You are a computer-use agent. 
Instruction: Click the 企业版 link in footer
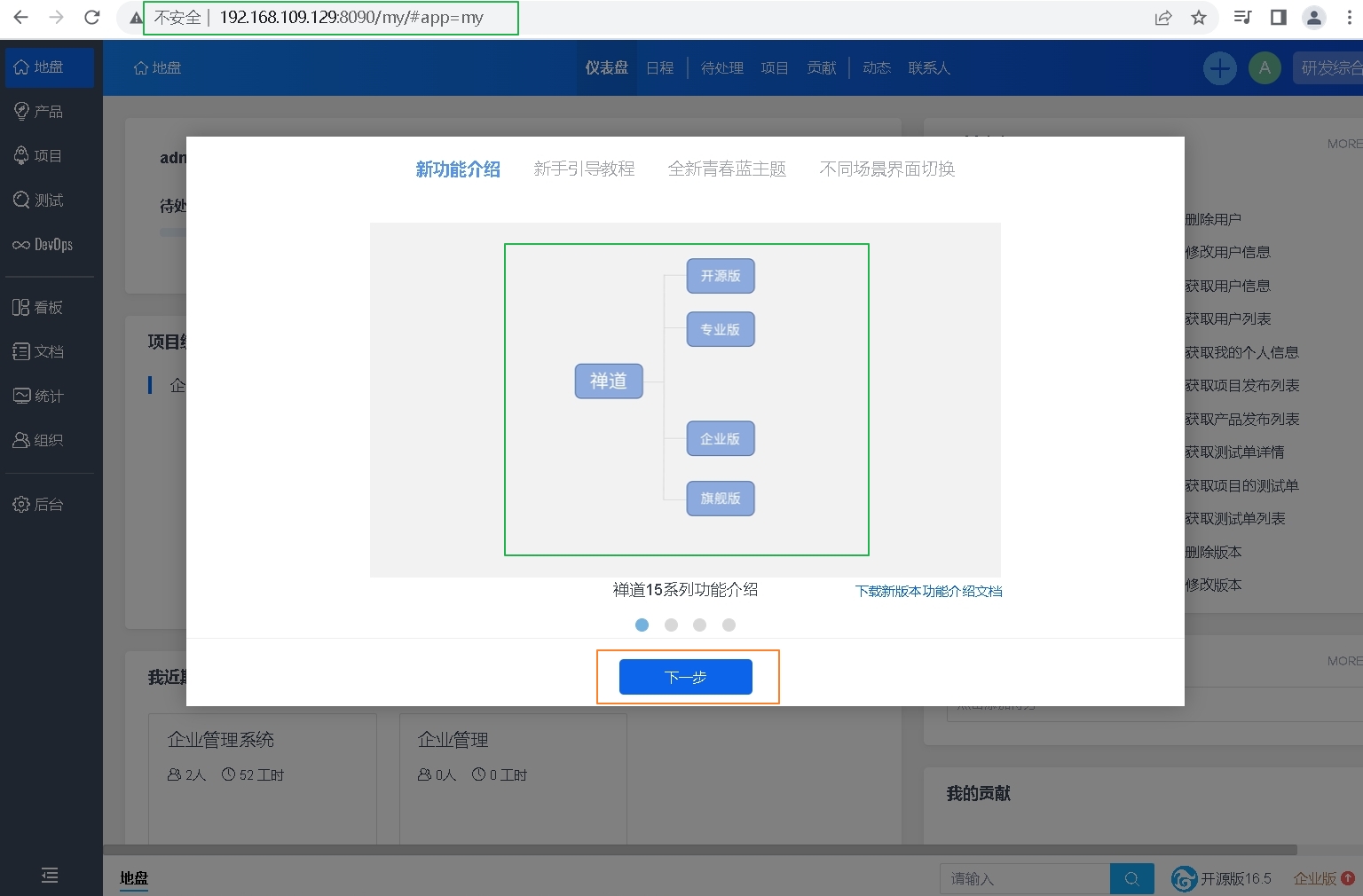coord(1315,878)
